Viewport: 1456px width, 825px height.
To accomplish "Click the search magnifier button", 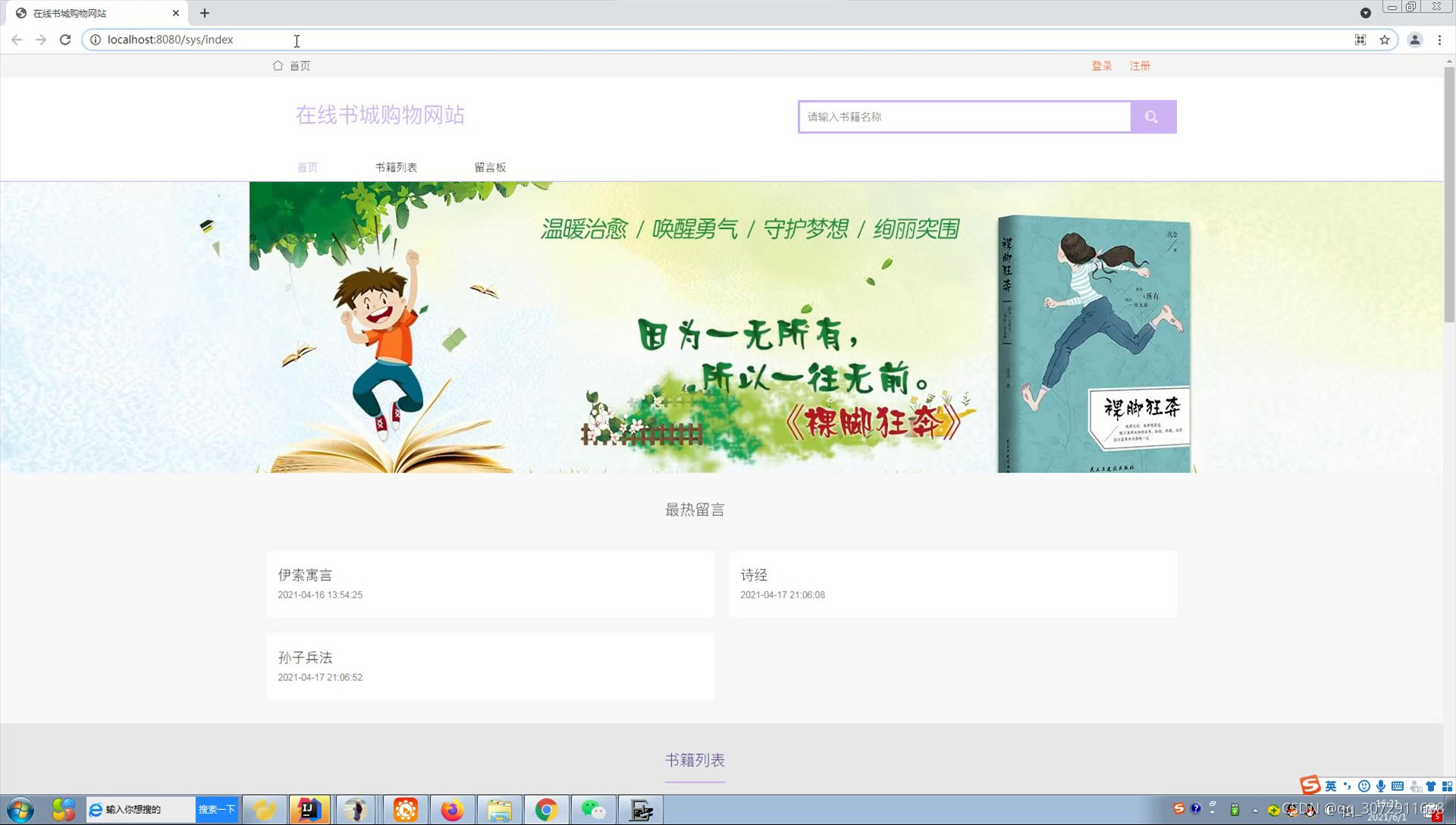I will click(1153, 117).
